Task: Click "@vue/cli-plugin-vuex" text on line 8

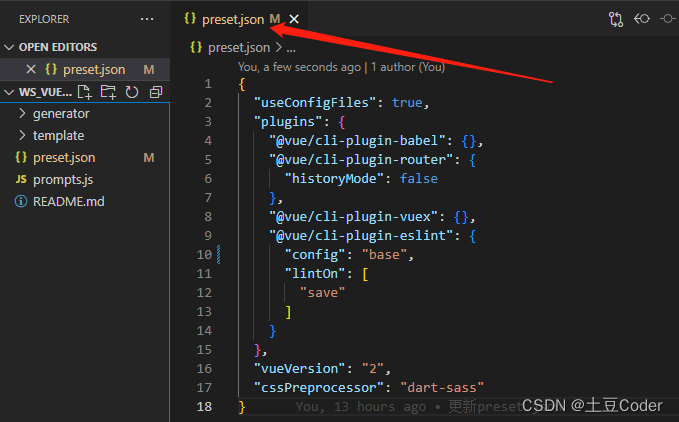Action: (x=354, y=216)
